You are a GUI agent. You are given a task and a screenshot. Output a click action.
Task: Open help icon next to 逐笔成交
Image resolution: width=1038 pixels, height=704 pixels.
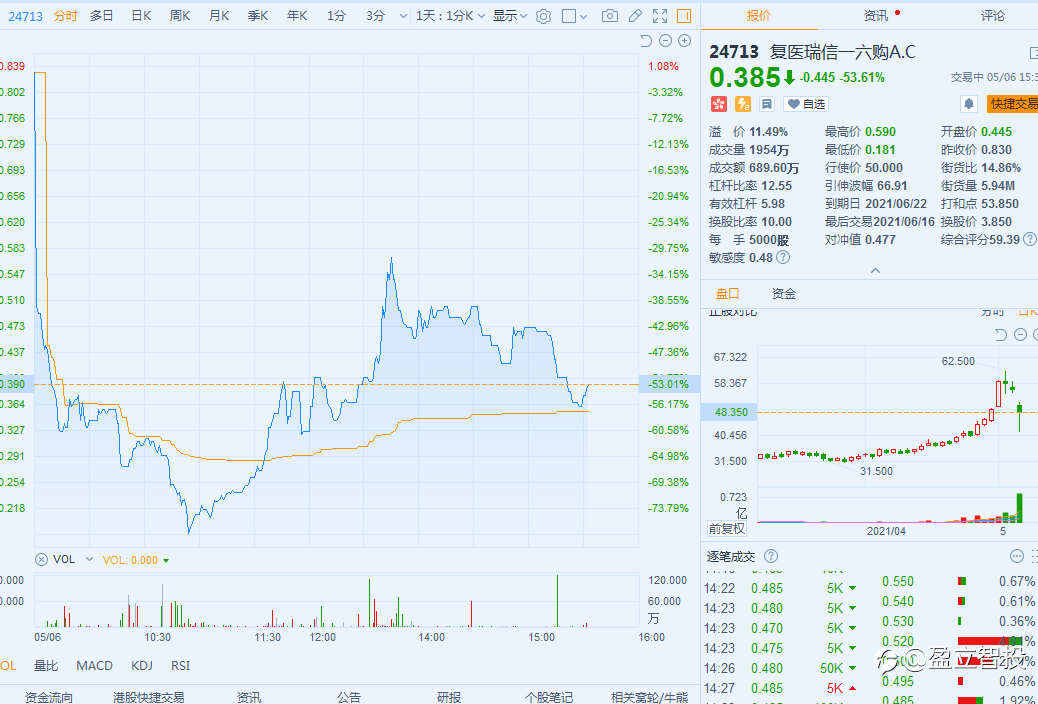tap(771, 556)
